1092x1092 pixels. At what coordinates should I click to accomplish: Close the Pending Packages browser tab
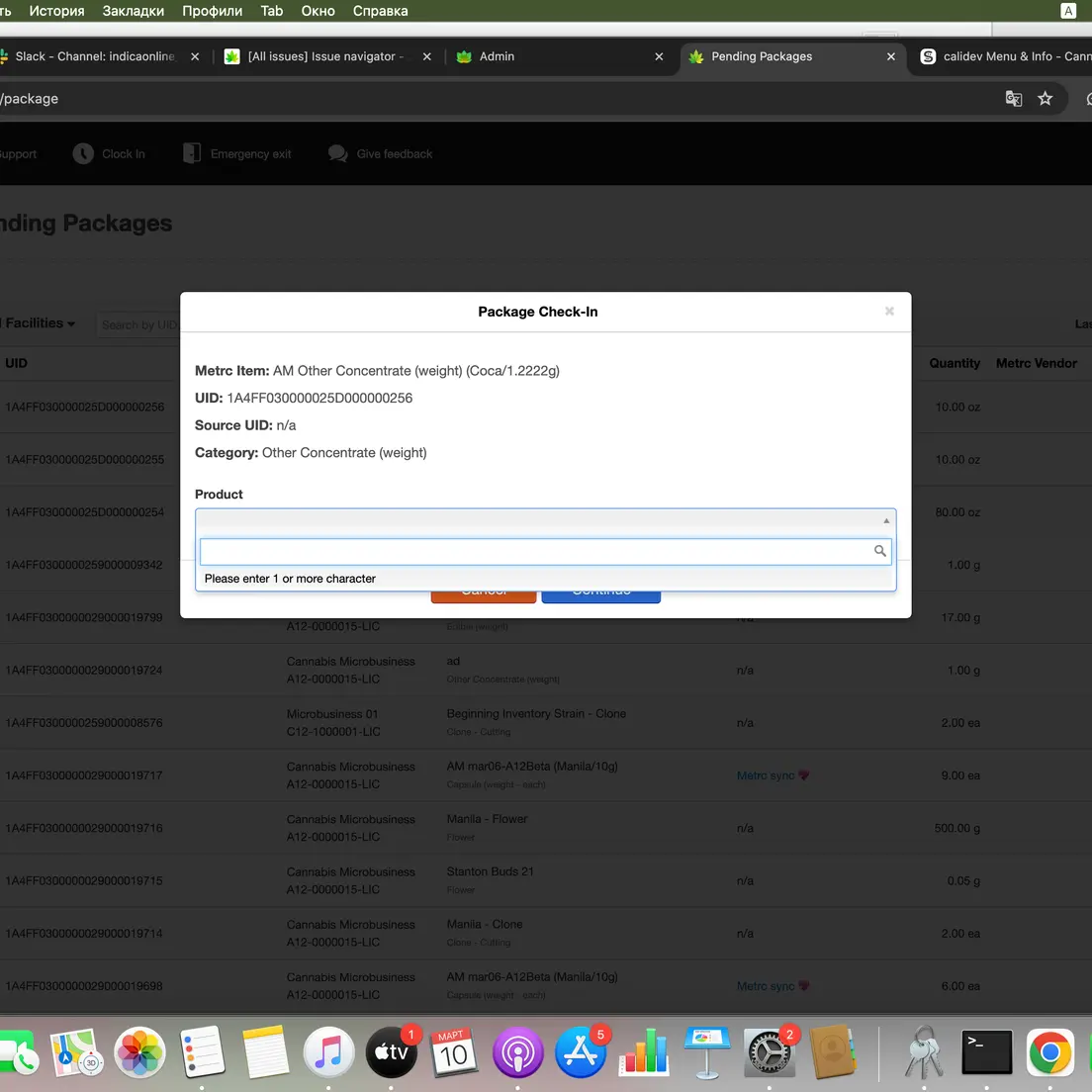click(891, 56)
